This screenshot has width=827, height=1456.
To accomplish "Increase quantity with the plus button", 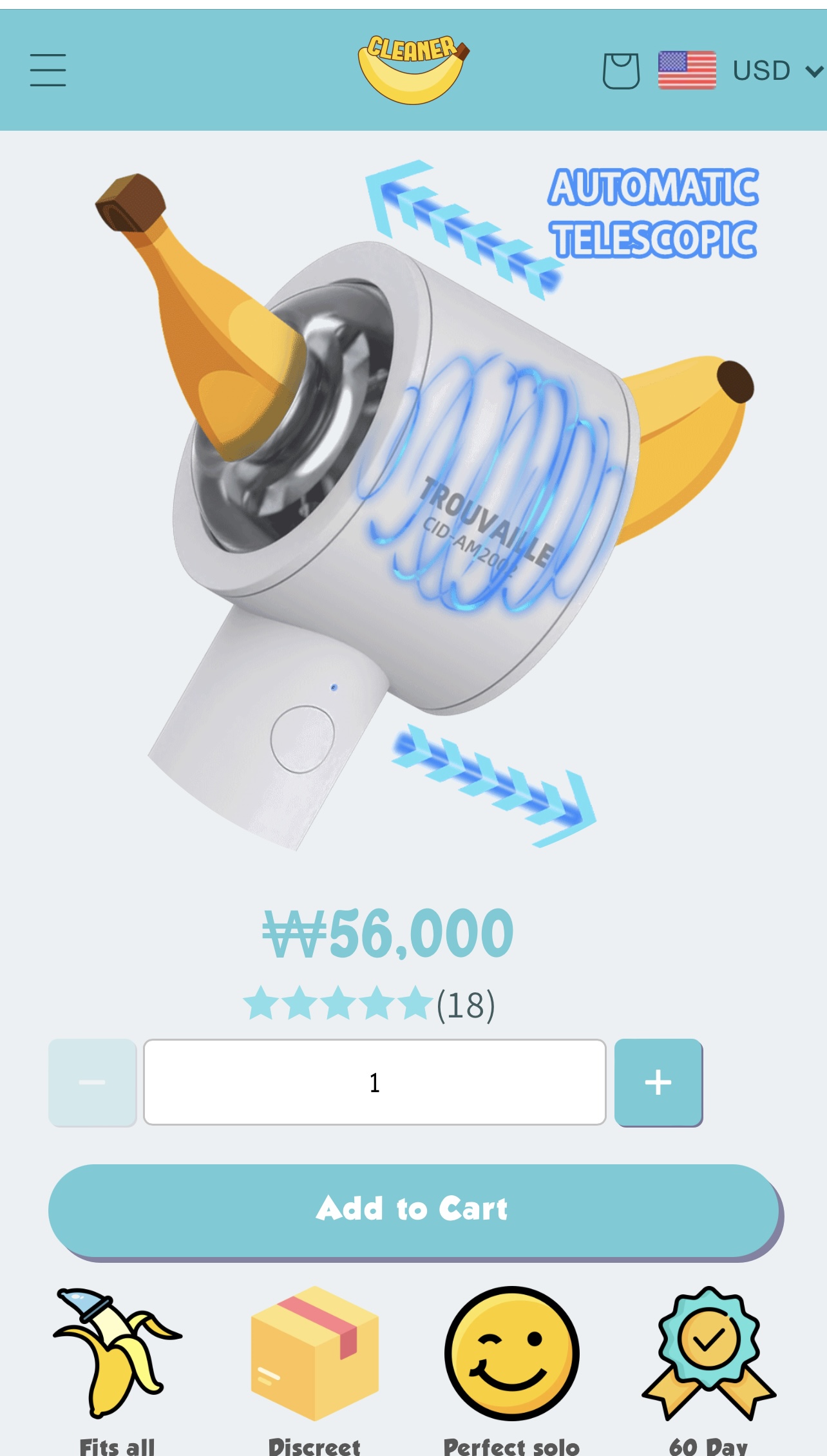I will click(x=658, y=1082).
